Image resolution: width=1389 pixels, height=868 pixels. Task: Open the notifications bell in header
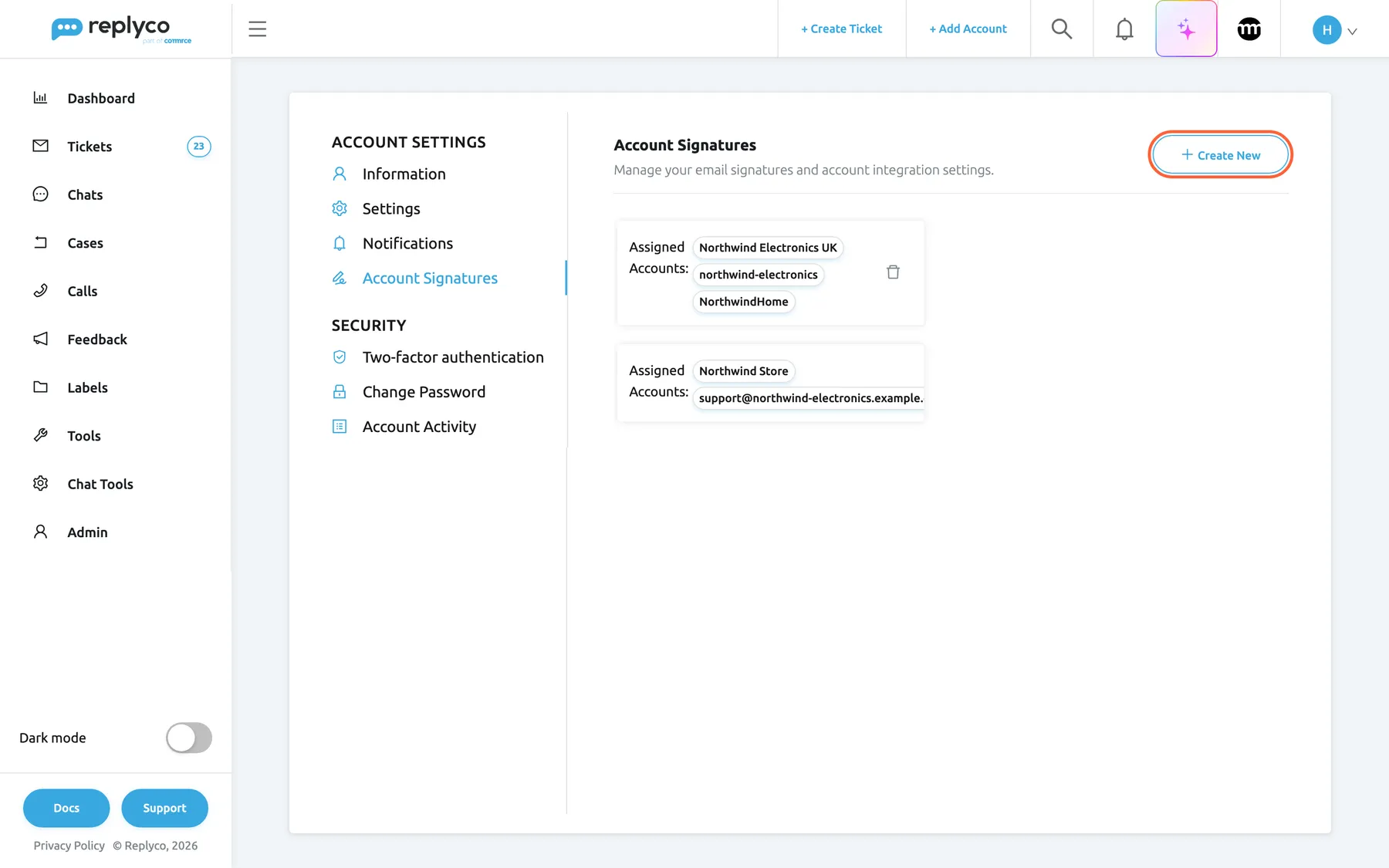pos(1124,29)
